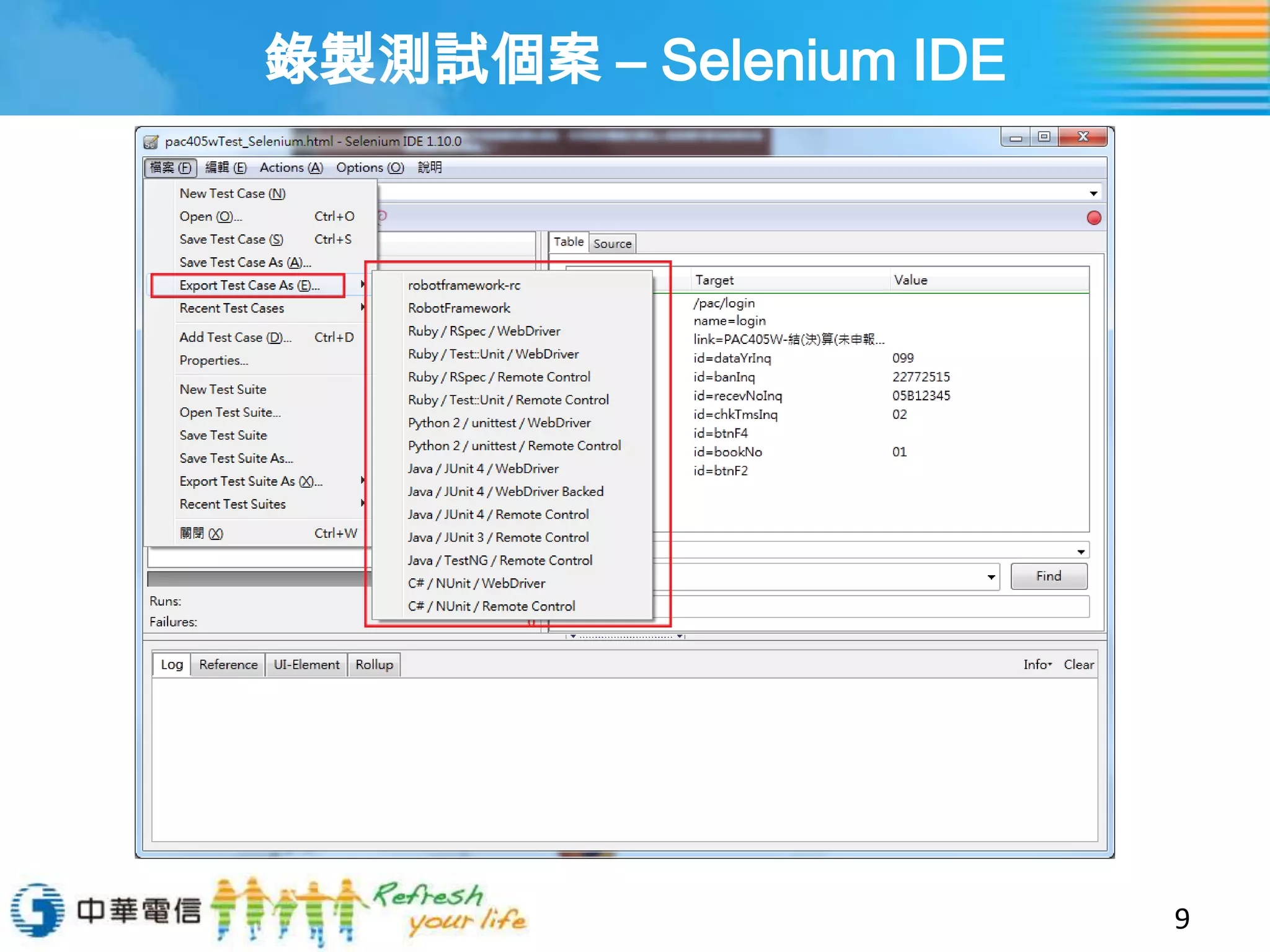1270x952 pixels.
Task: Click the Find button
Action: click(1049, 576)
